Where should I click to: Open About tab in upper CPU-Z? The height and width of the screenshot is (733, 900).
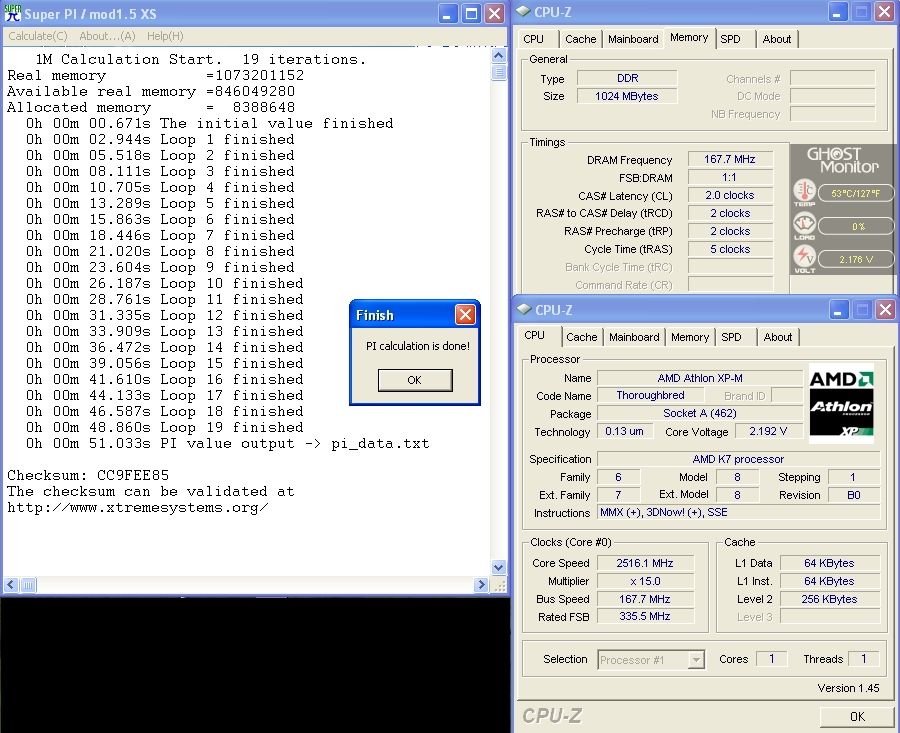[777, 39]
